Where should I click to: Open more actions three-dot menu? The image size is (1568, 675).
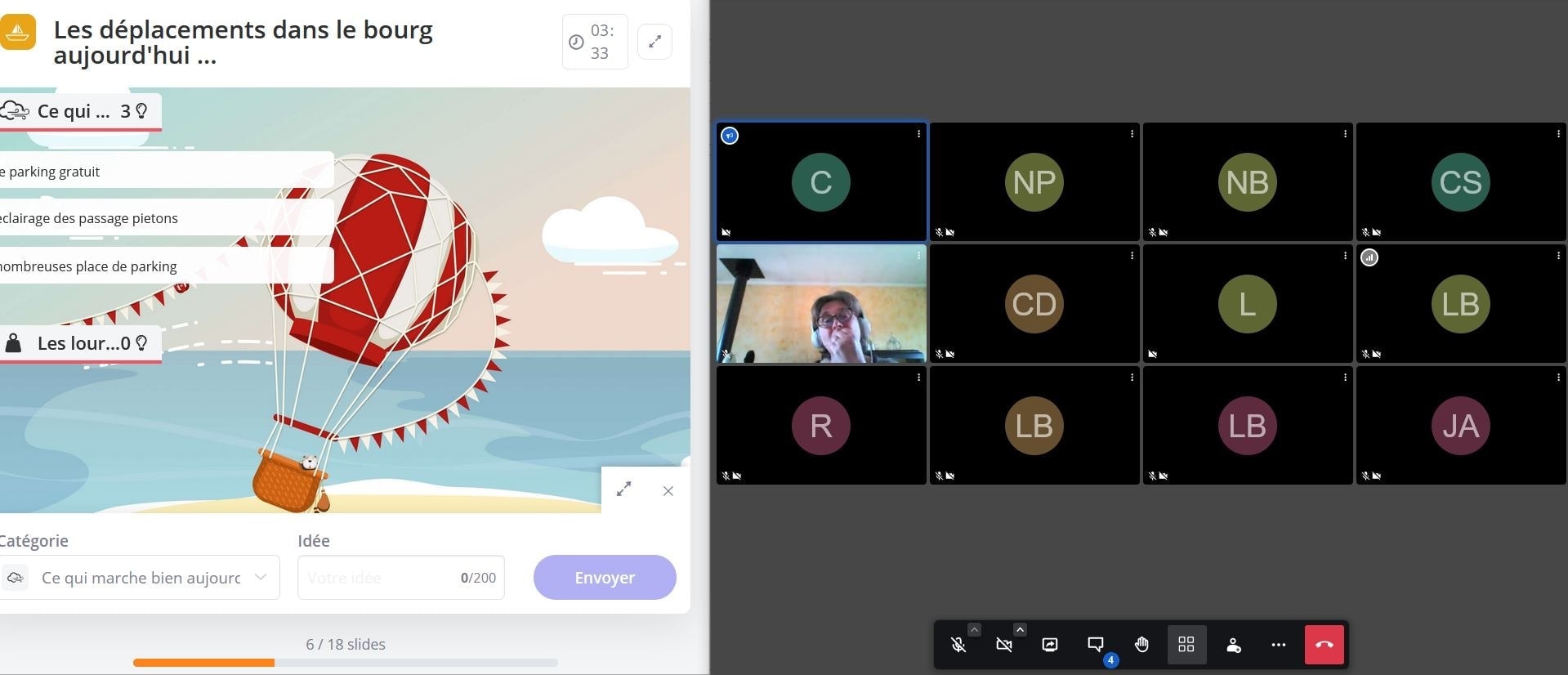tap(1279, 645)
